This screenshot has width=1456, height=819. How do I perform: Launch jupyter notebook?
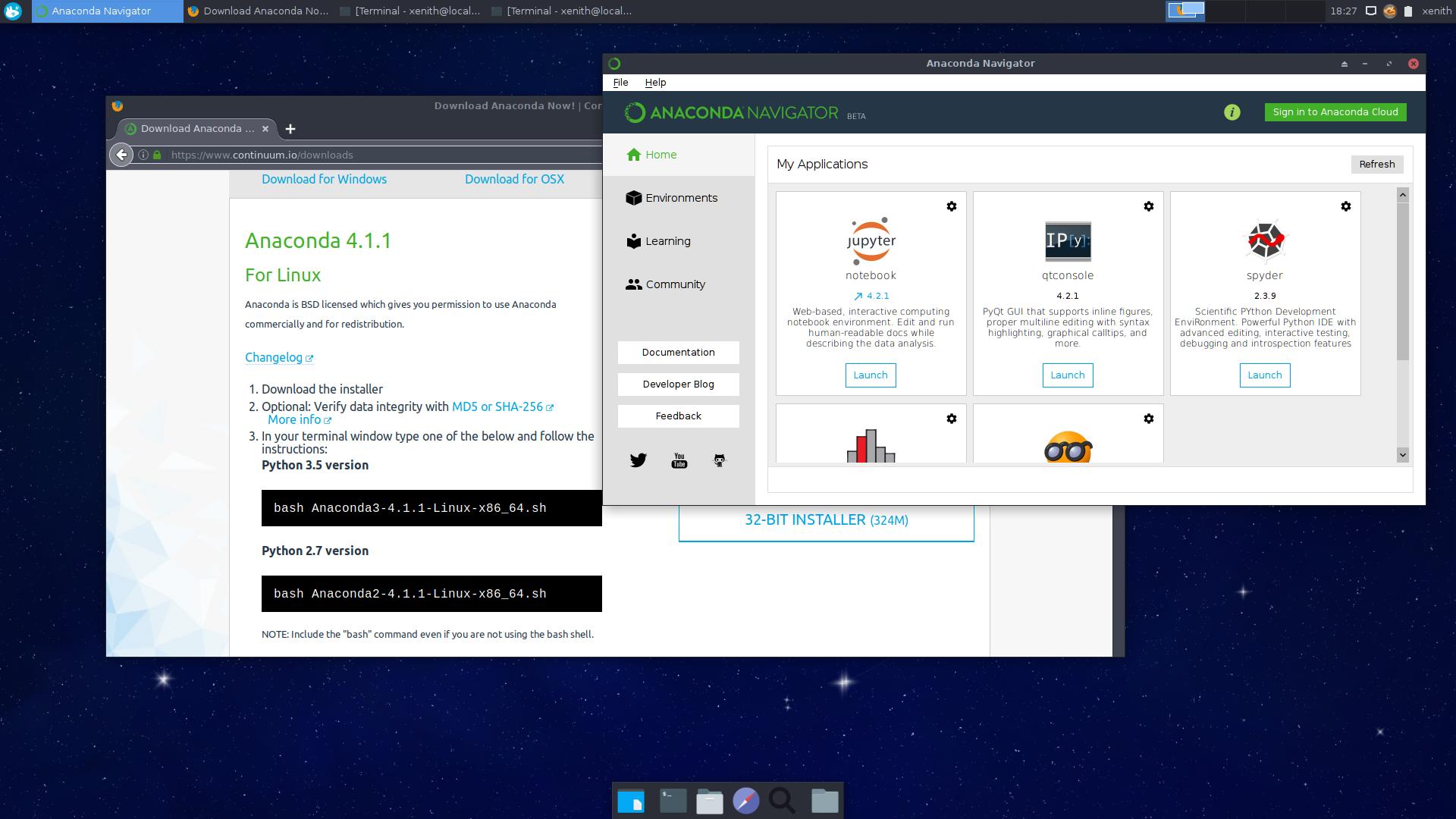[x=871, y=375]
